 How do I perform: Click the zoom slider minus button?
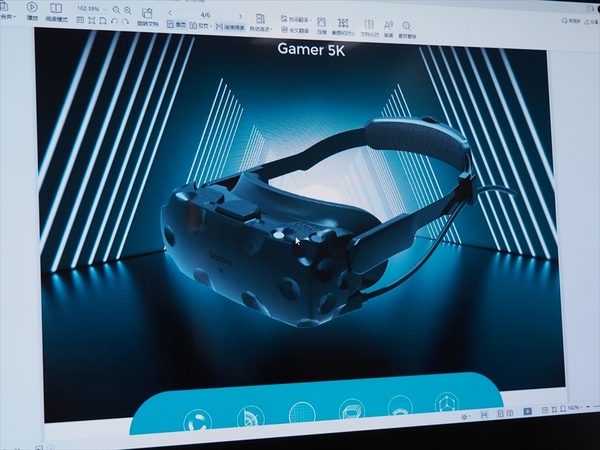(x=588, y=407)
